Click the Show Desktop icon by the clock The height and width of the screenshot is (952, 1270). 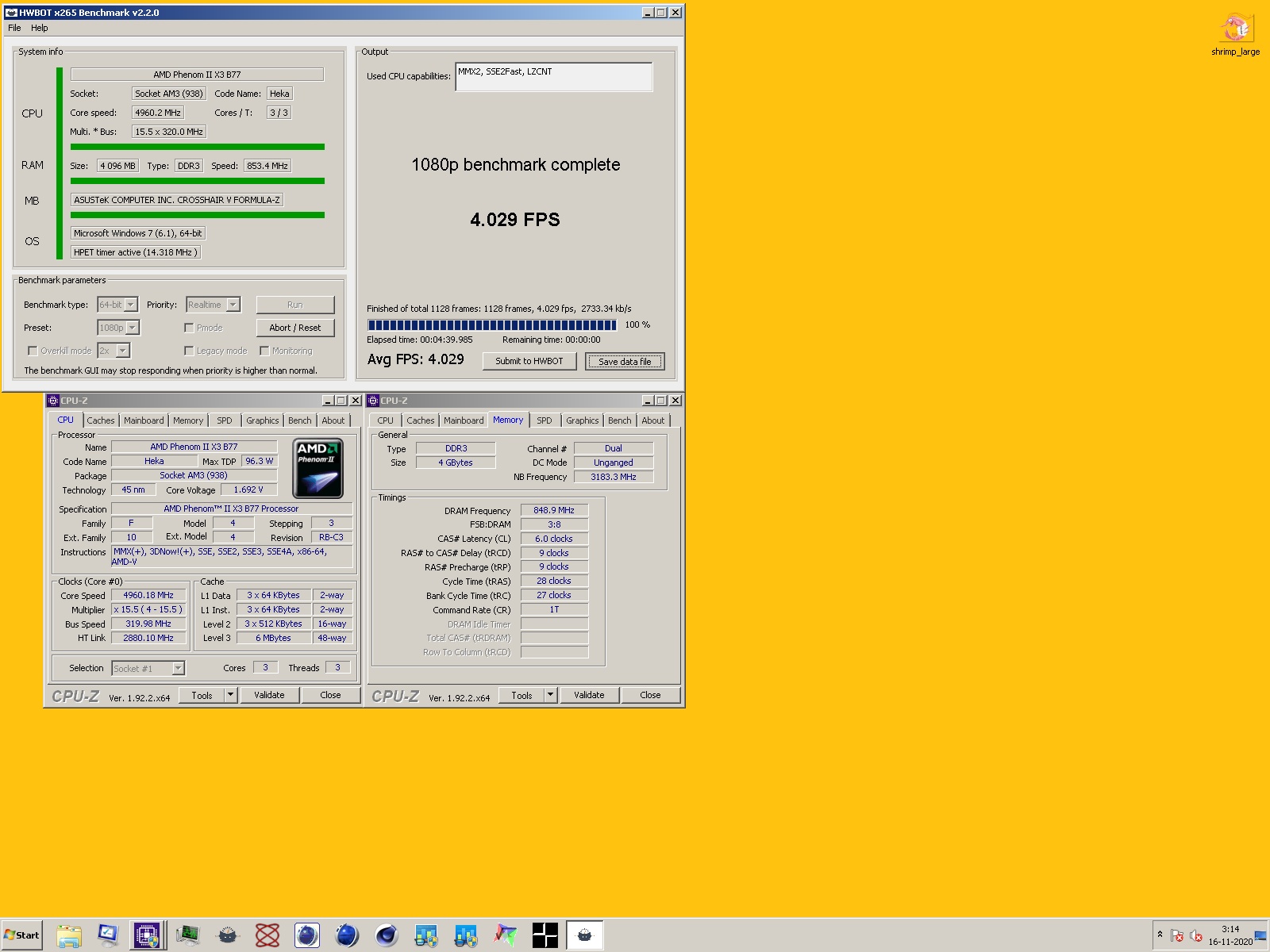(x=1260, y=936)
